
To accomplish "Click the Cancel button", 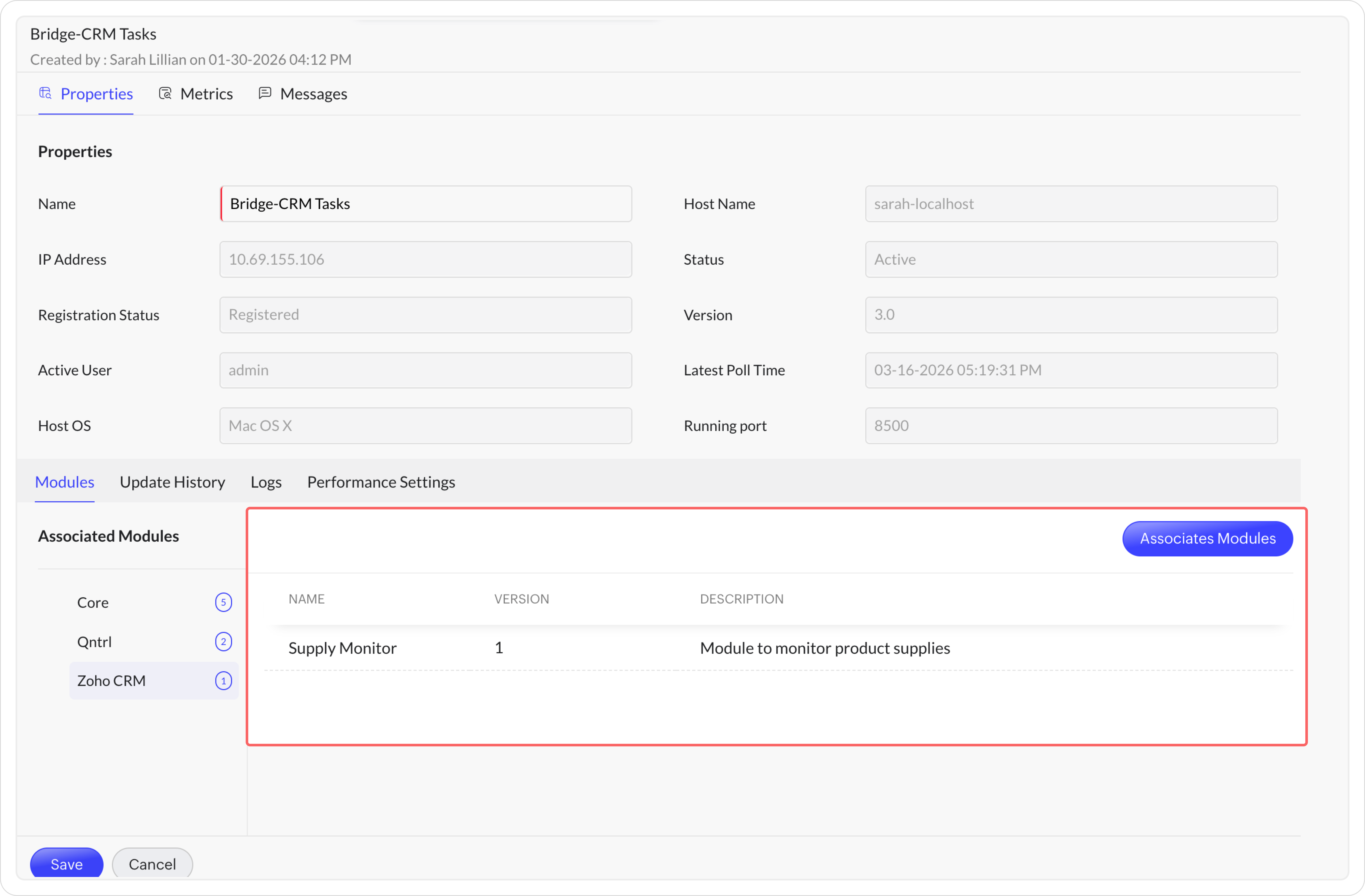I will 152,863.
